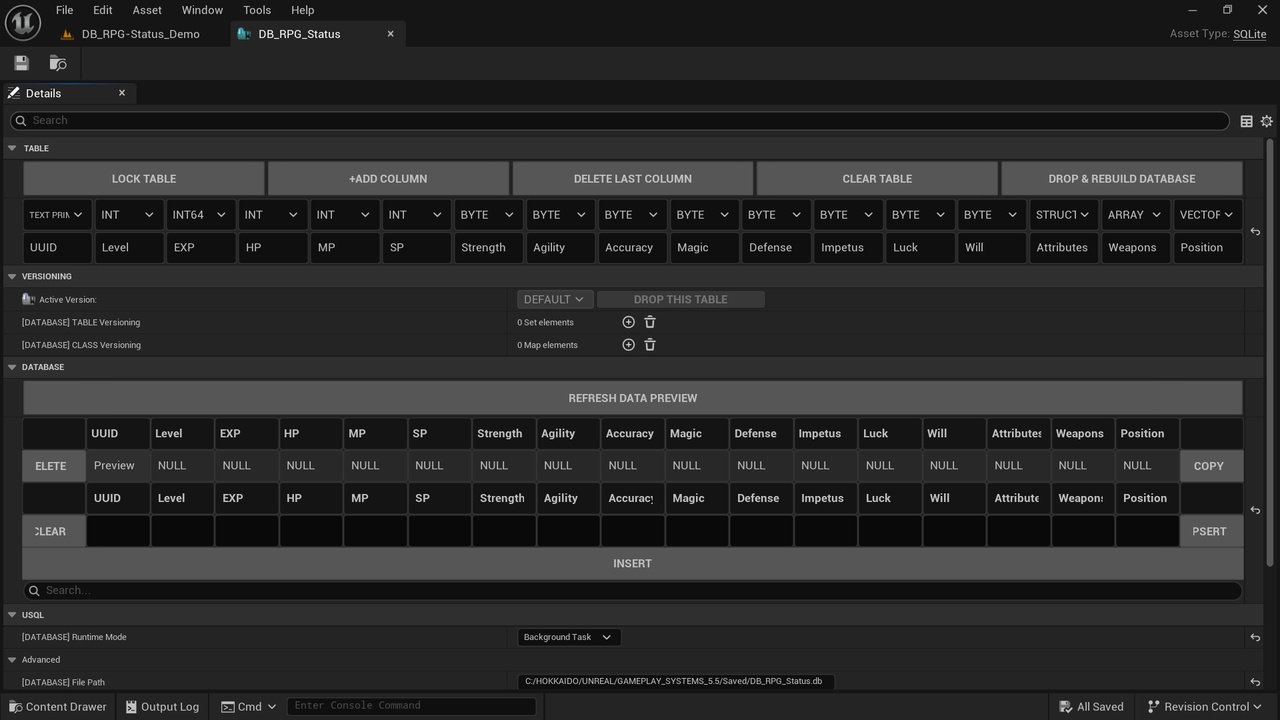Reset Runtime Mode to default arrow
1280x720 pixels.
[1255, 637]
